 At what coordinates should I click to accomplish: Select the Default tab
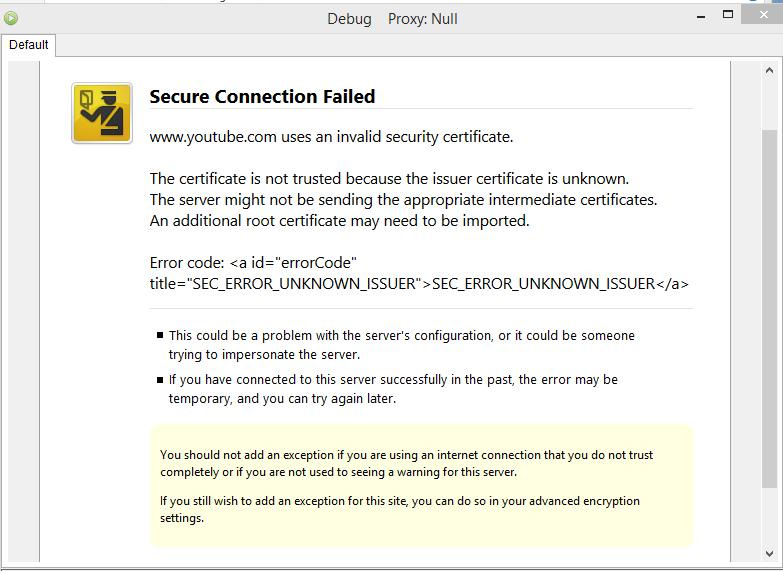click(x=29, y=45)
